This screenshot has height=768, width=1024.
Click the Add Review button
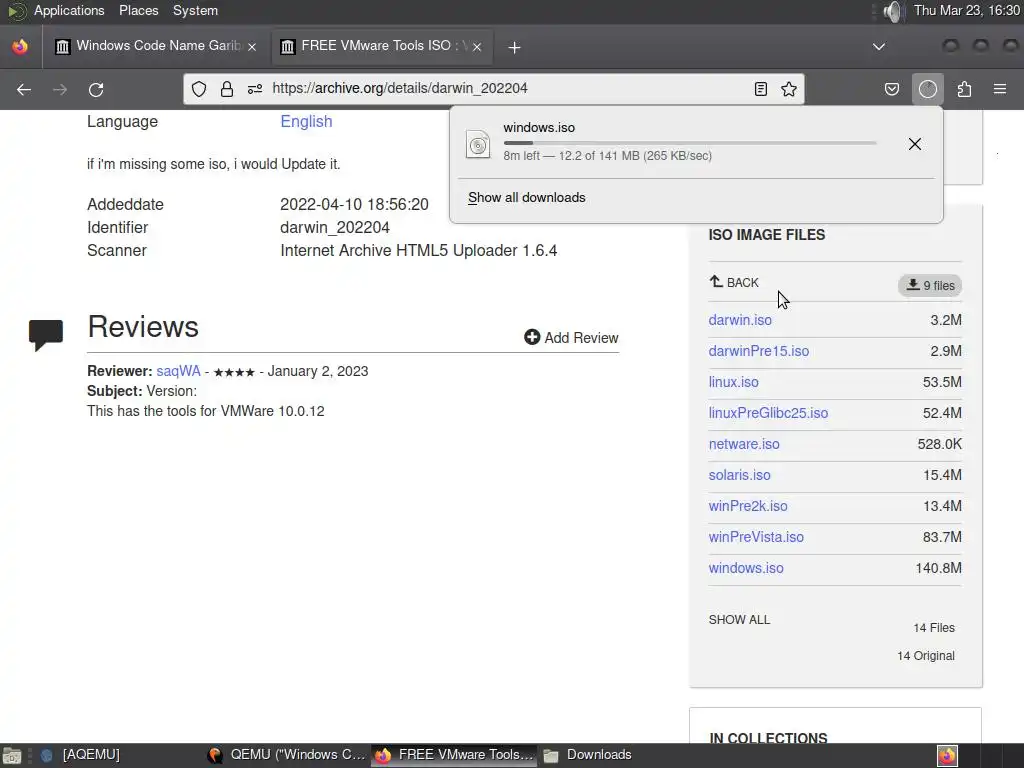point(571,338)
